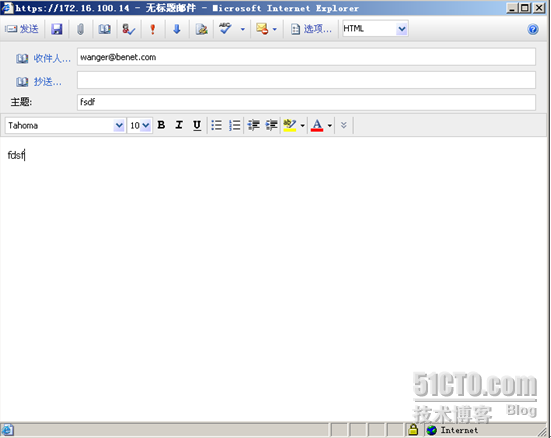This screenshot has width=551, height=438.
Task: Insert signature icon in toolbar
Action: (x=201, y=29)
